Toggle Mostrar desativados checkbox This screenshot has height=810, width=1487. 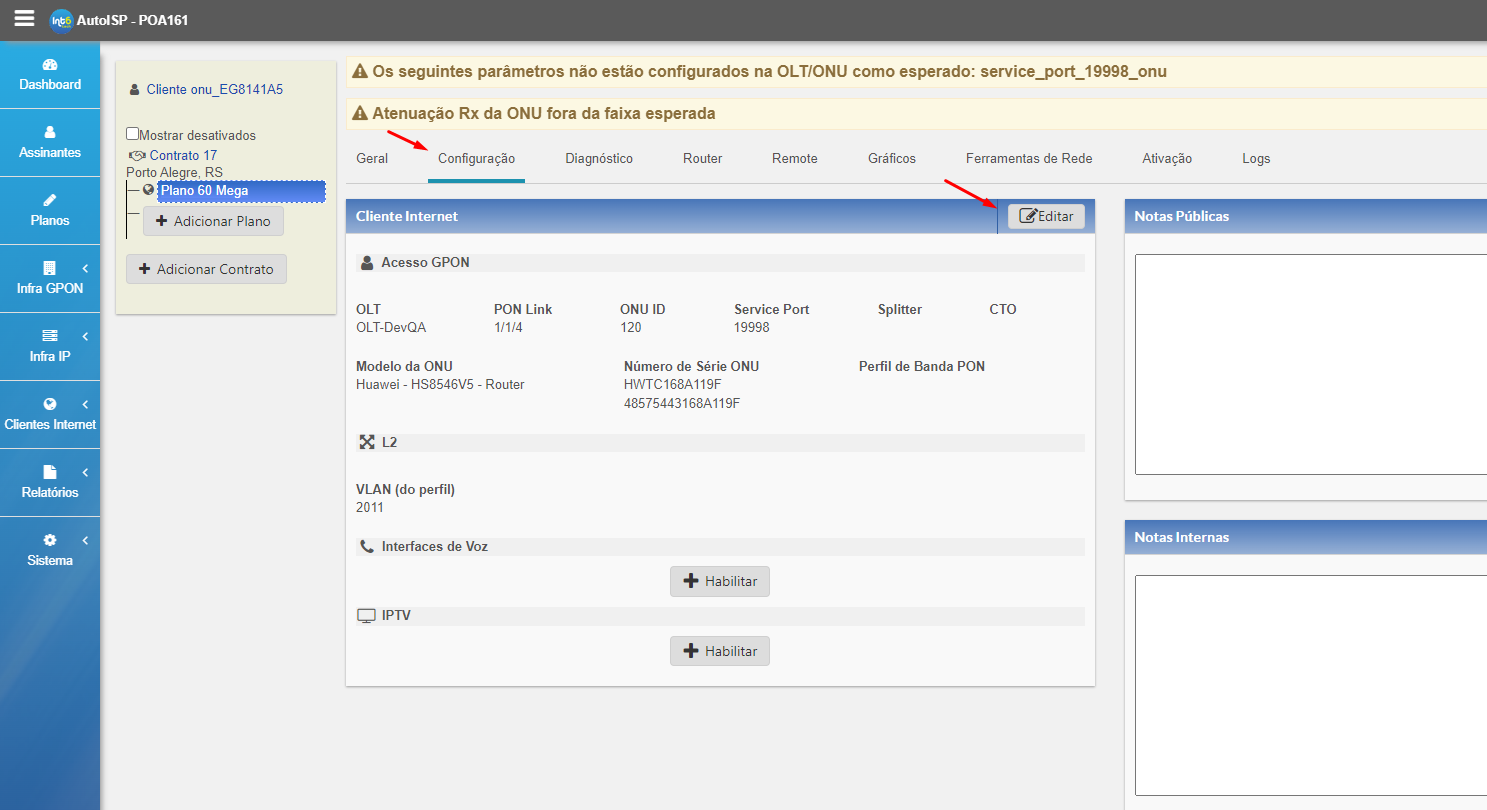tap(133, 134)
